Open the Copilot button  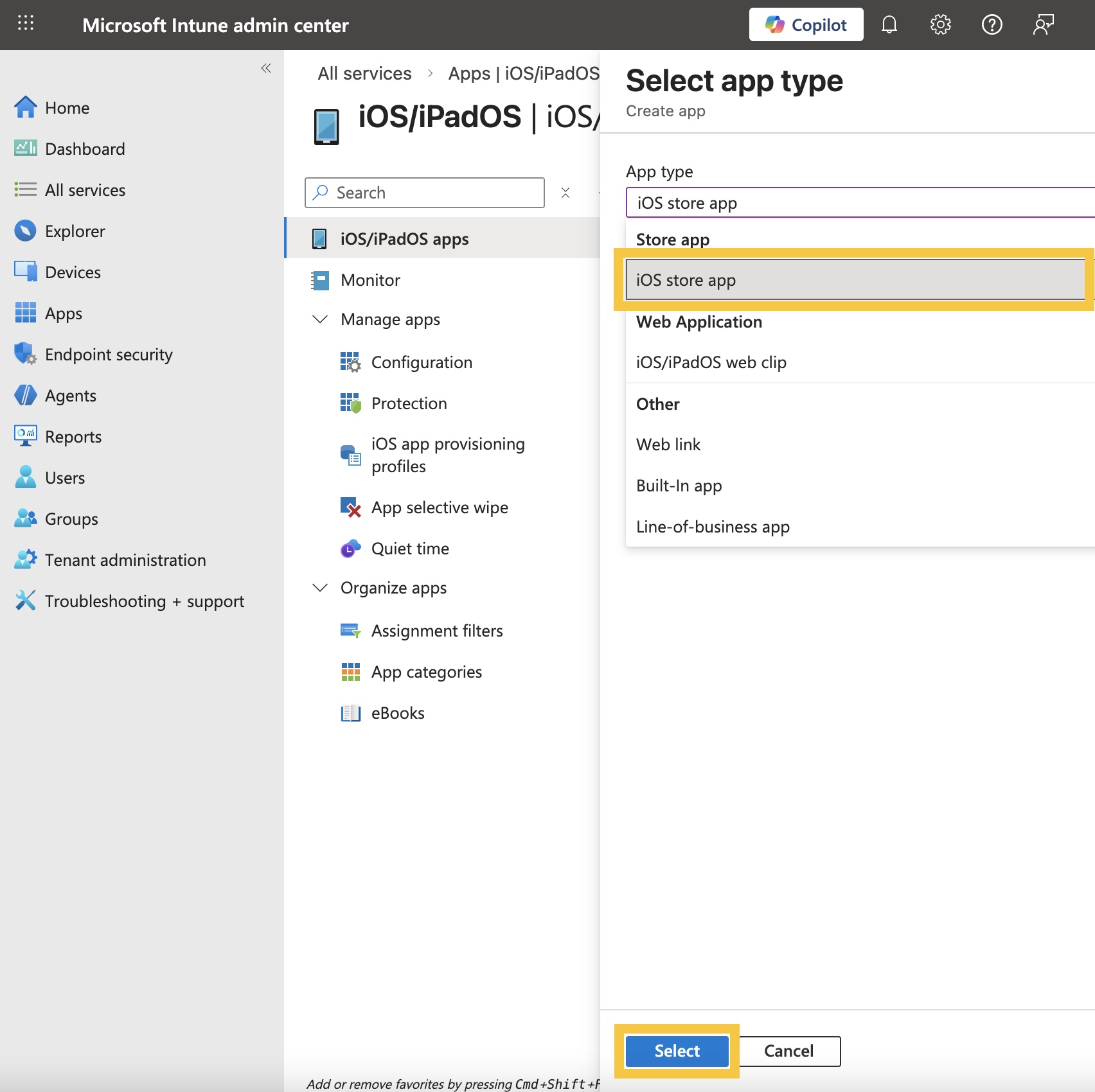point(806,25)
